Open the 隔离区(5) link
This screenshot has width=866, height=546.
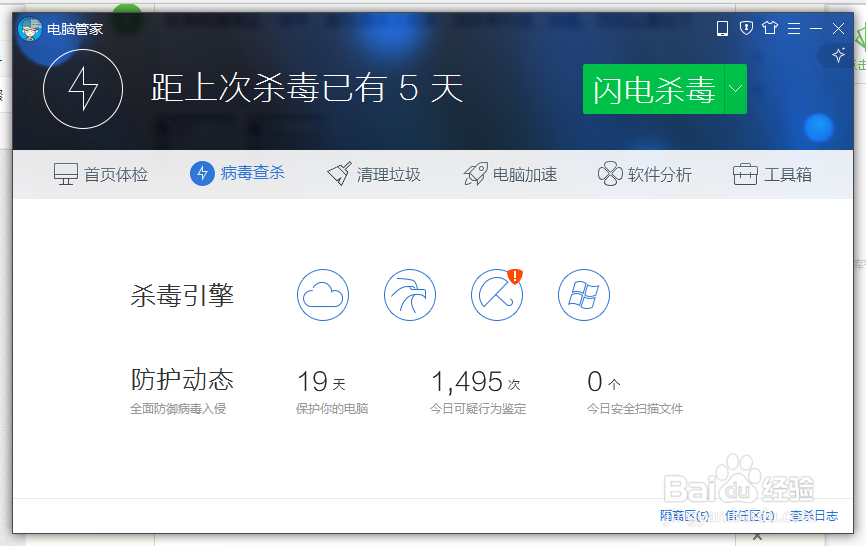tap(685, 516)
